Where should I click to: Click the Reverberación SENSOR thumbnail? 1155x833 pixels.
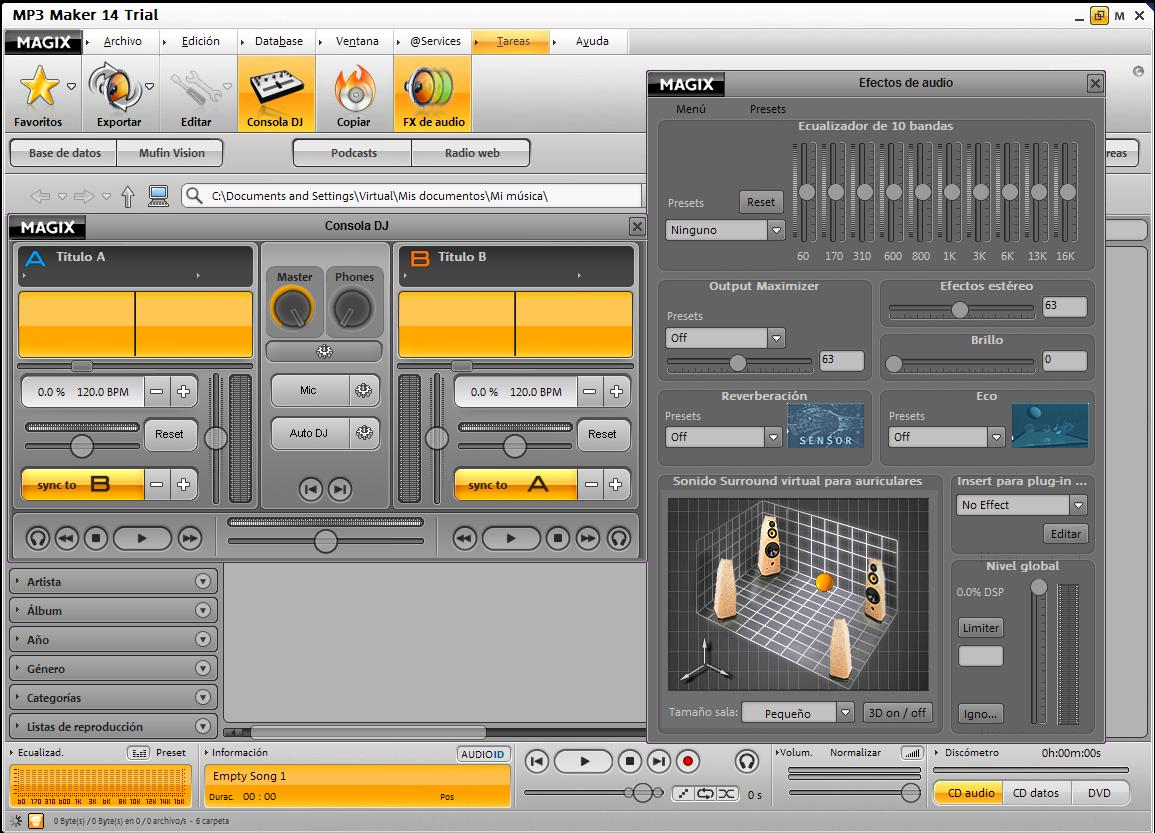coord(825,426)
